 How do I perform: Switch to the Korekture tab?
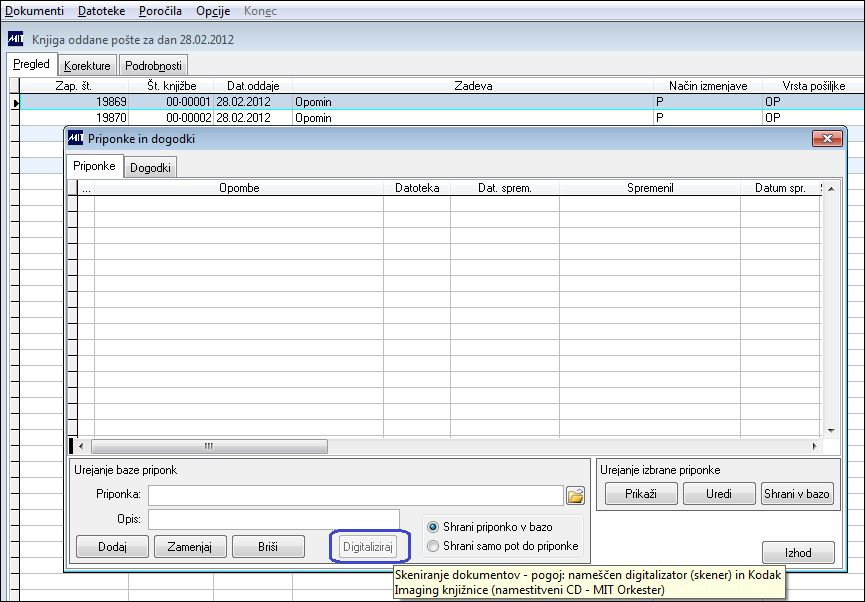(87, 66)
